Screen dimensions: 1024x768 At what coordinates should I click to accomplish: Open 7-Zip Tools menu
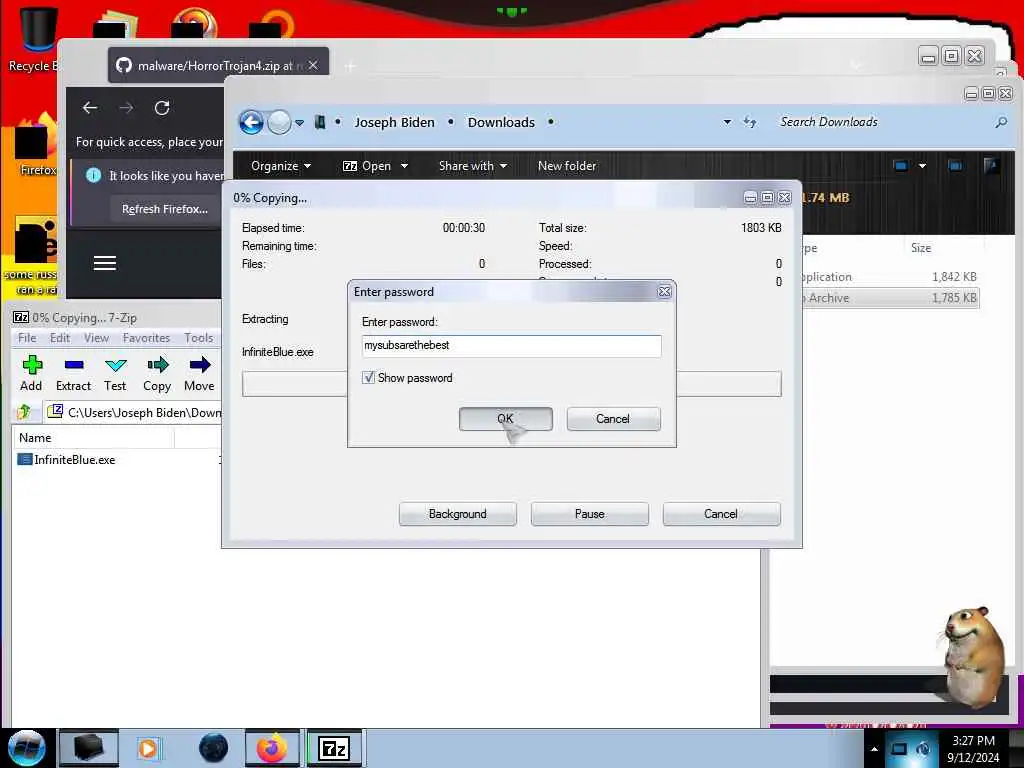tap(199, 338)
